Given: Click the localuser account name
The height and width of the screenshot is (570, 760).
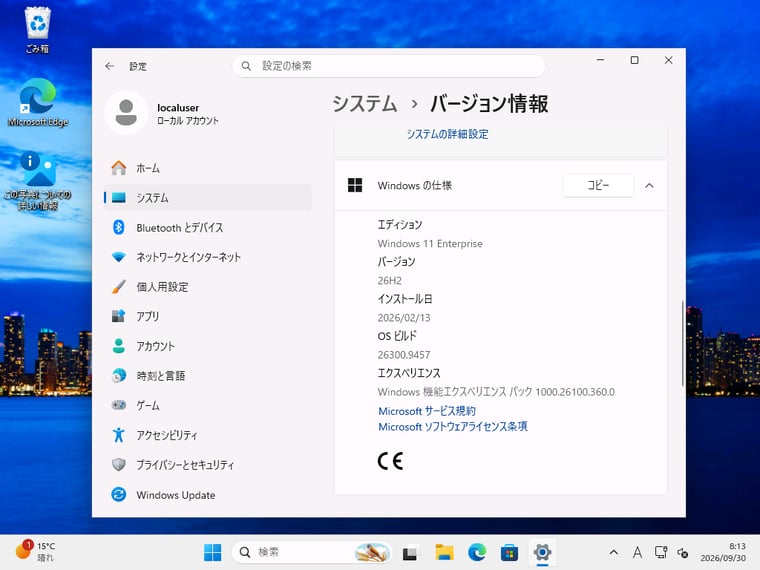Looking at the screenshot, I should 178,108.
